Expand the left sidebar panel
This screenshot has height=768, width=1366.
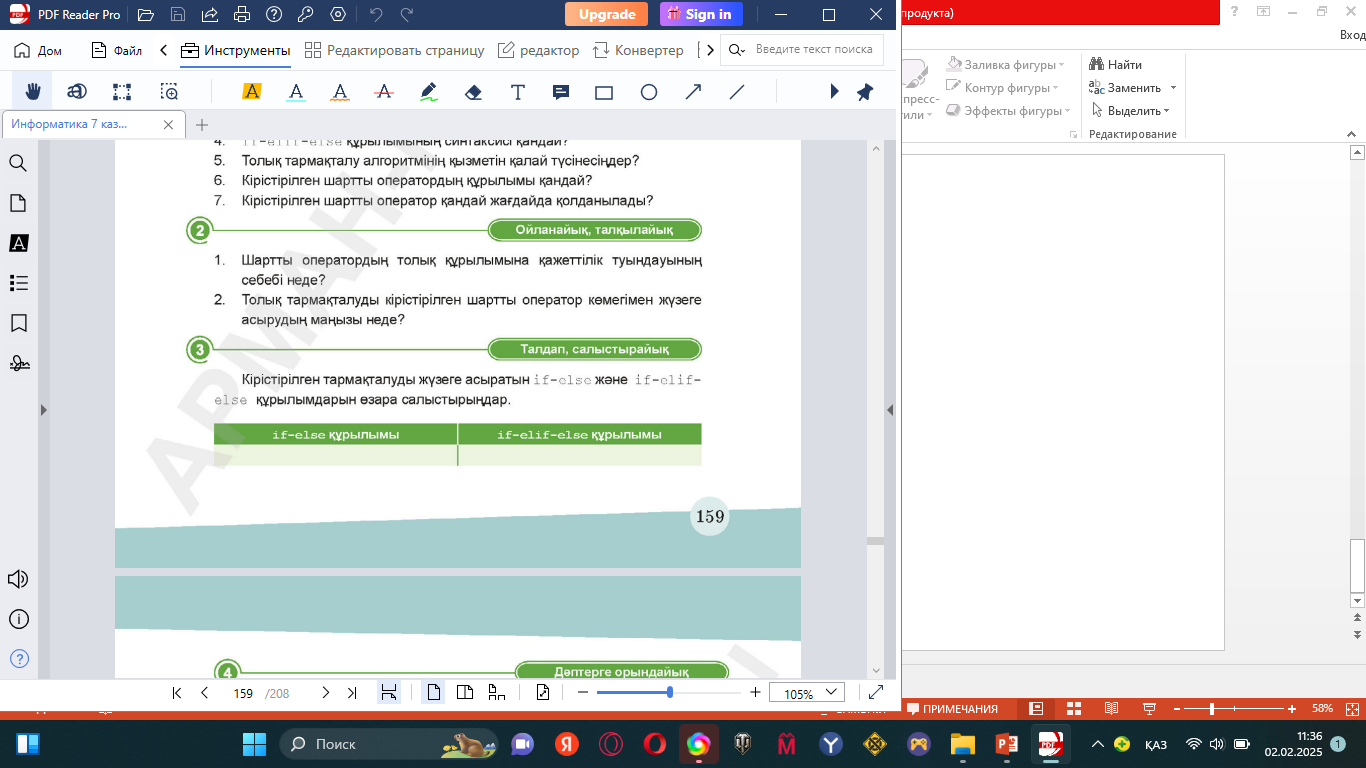(43, 410)
